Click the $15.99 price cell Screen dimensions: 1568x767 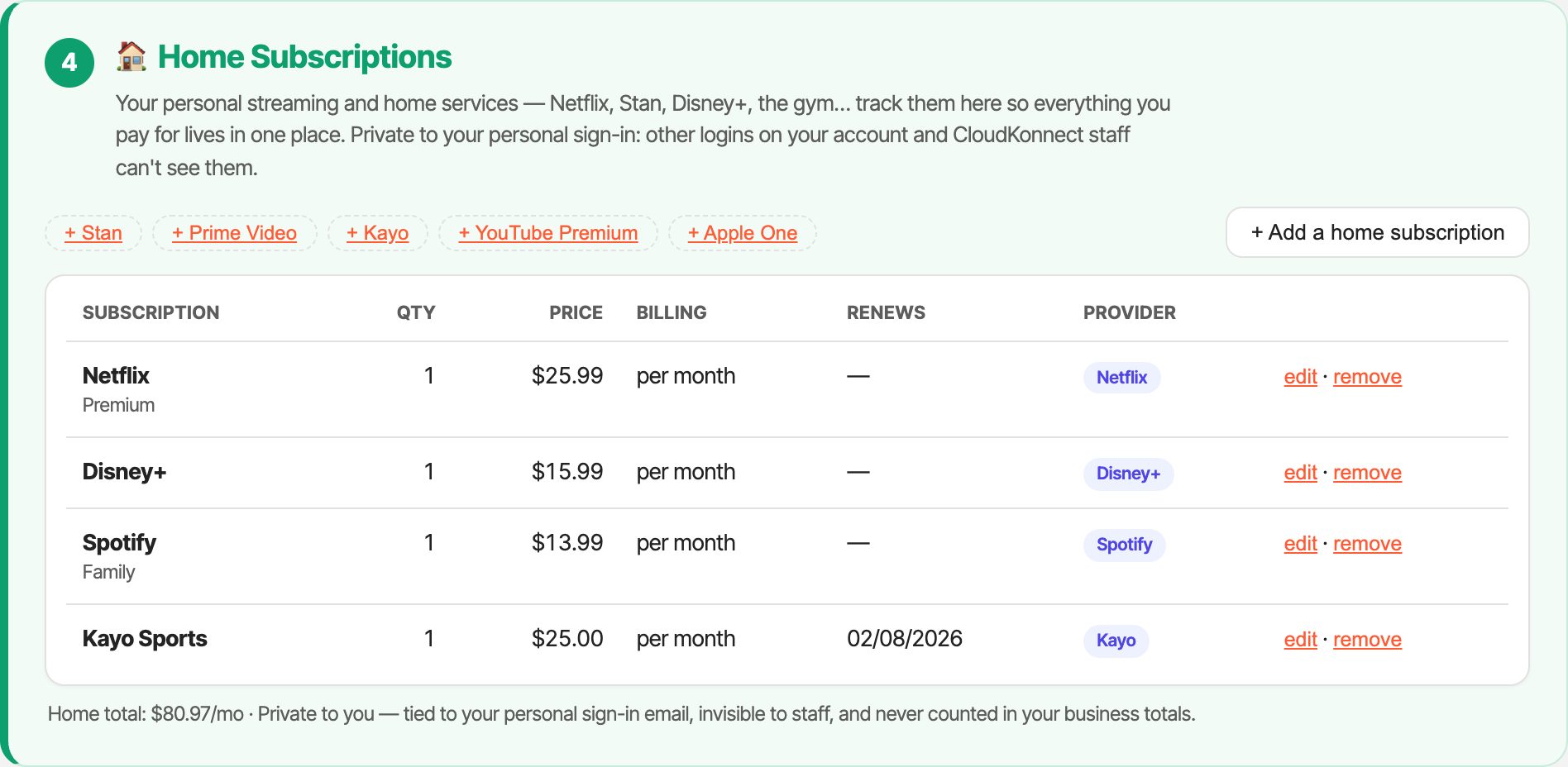click(567, 472)
